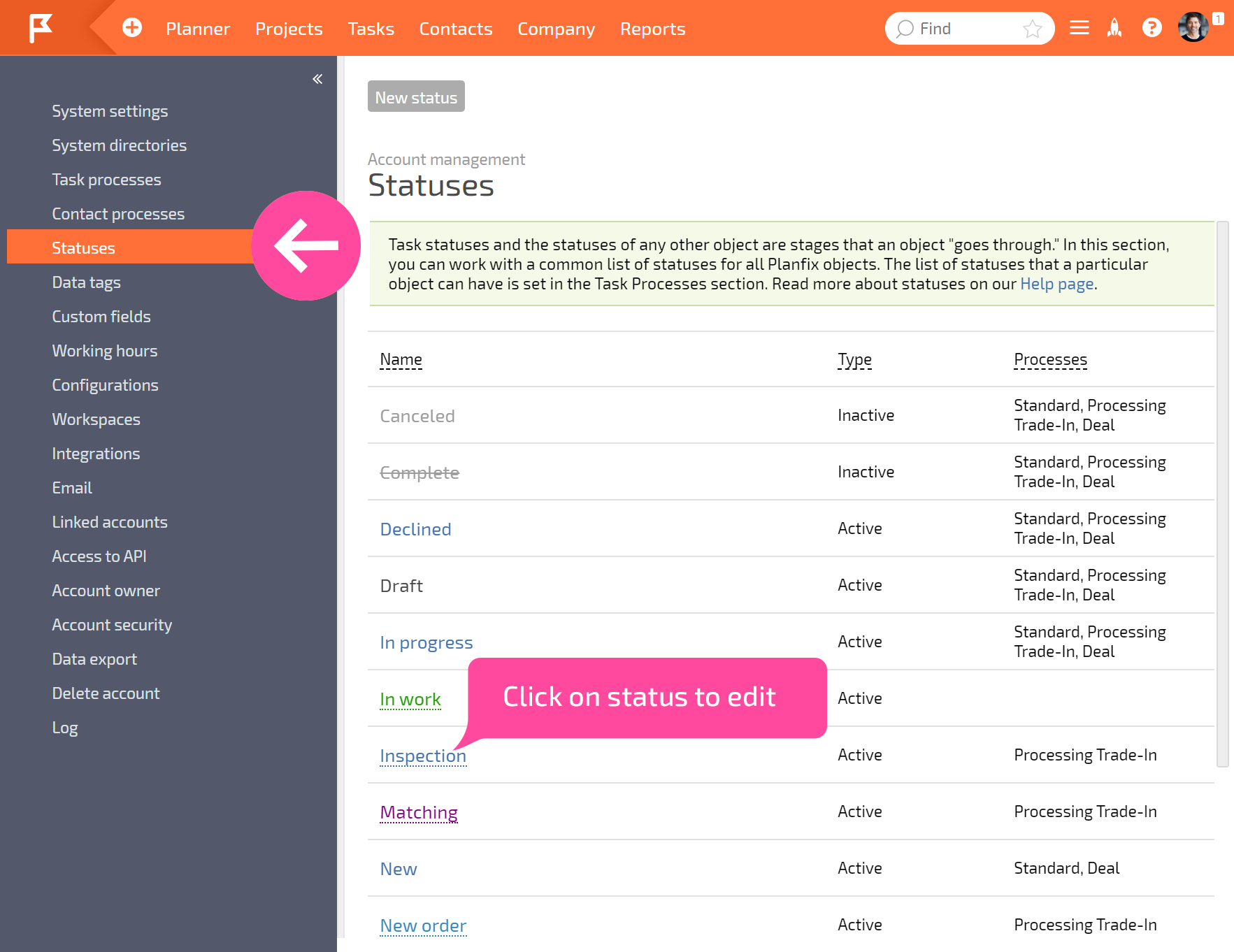Open the user avatar profile
The image size is (1234, 952).
point(1193,27)
